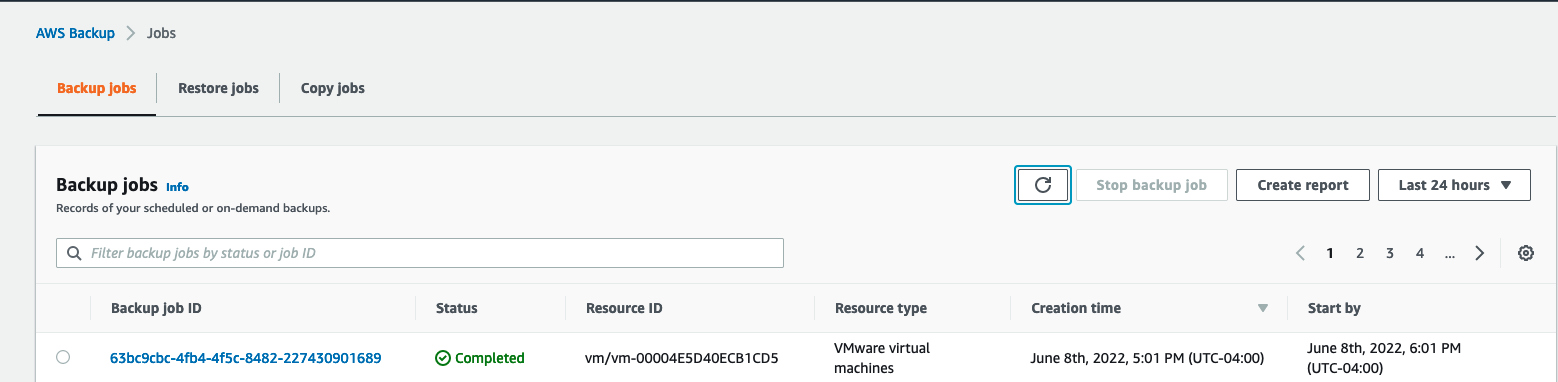
Task: Focus the filter backup jobs field
Action: [420, 253]
